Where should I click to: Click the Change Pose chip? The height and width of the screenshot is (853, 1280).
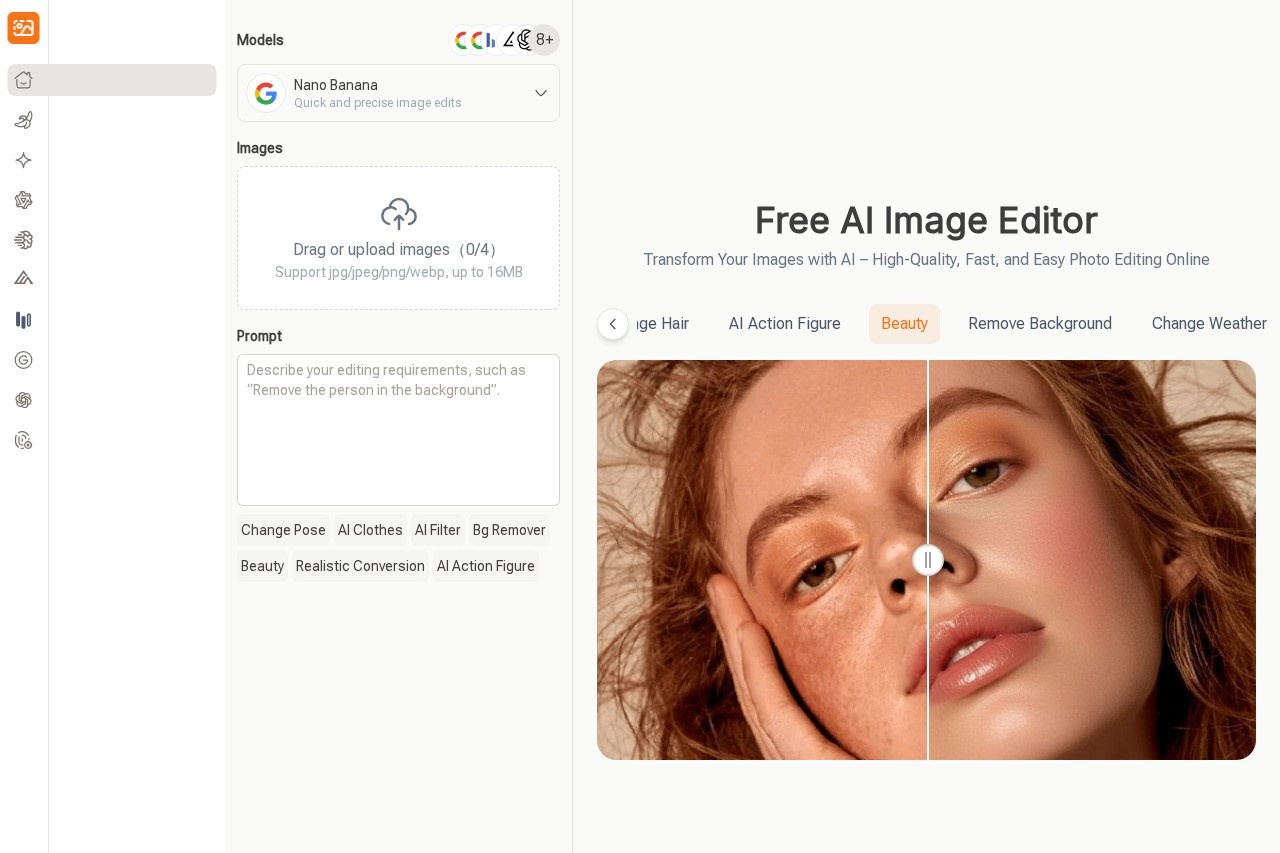[x=283, y=530]
